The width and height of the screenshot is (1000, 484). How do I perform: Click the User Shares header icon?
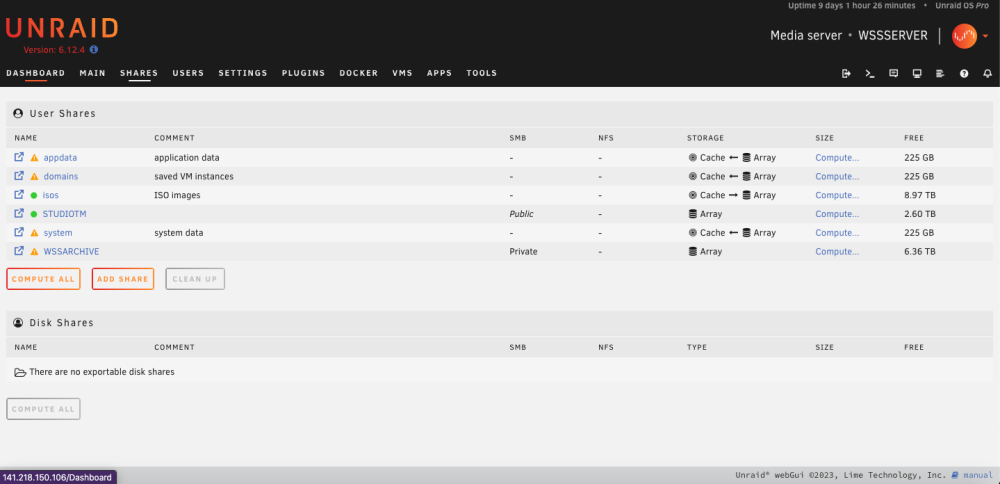point(18,114)
